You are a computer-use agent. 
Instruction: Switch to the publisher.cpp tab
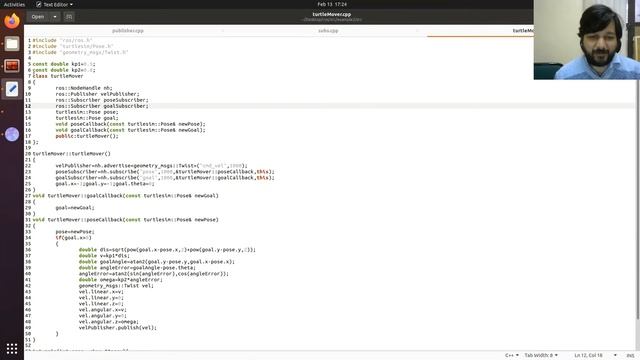(128, 31)
